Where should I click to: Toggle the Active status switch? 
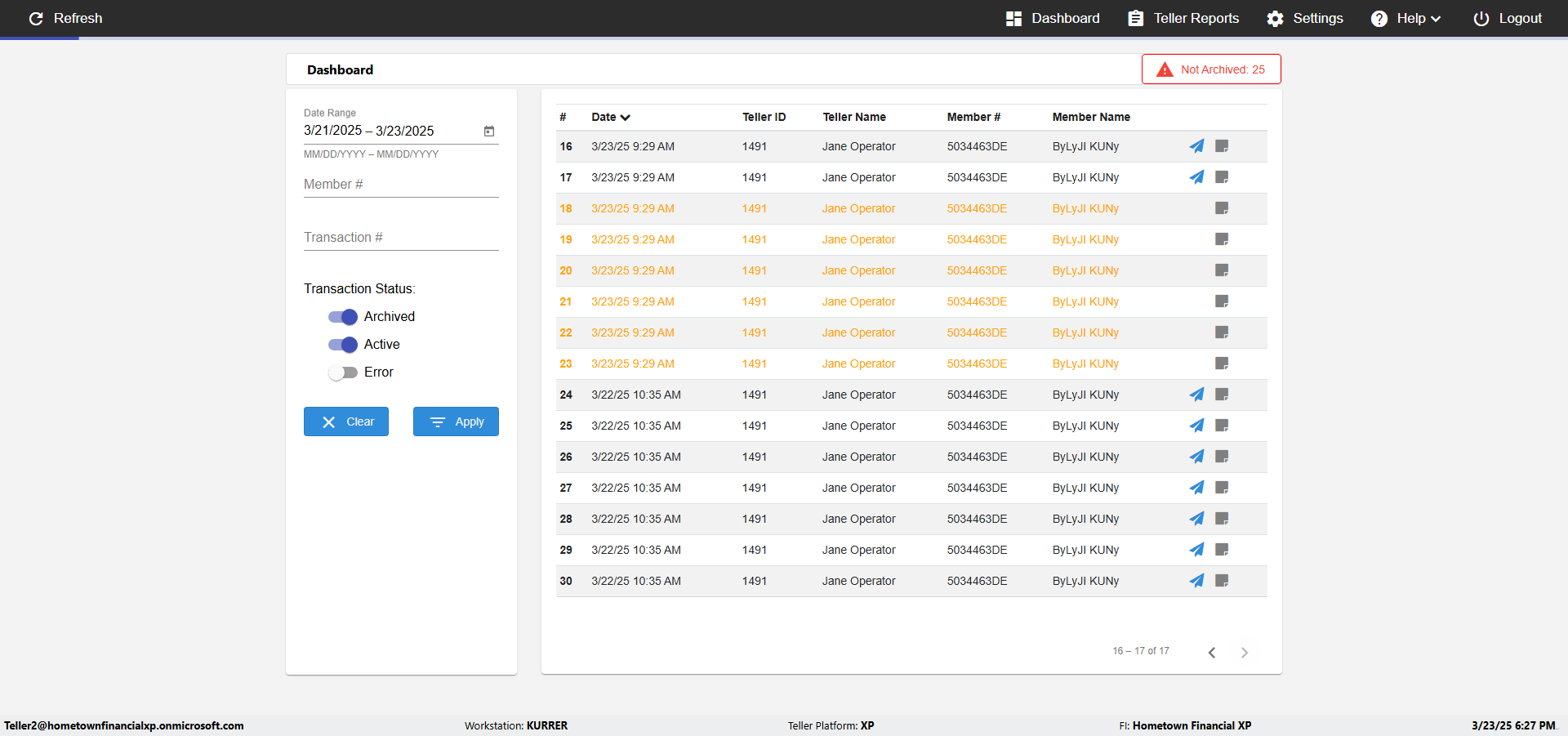pos(343,345)
